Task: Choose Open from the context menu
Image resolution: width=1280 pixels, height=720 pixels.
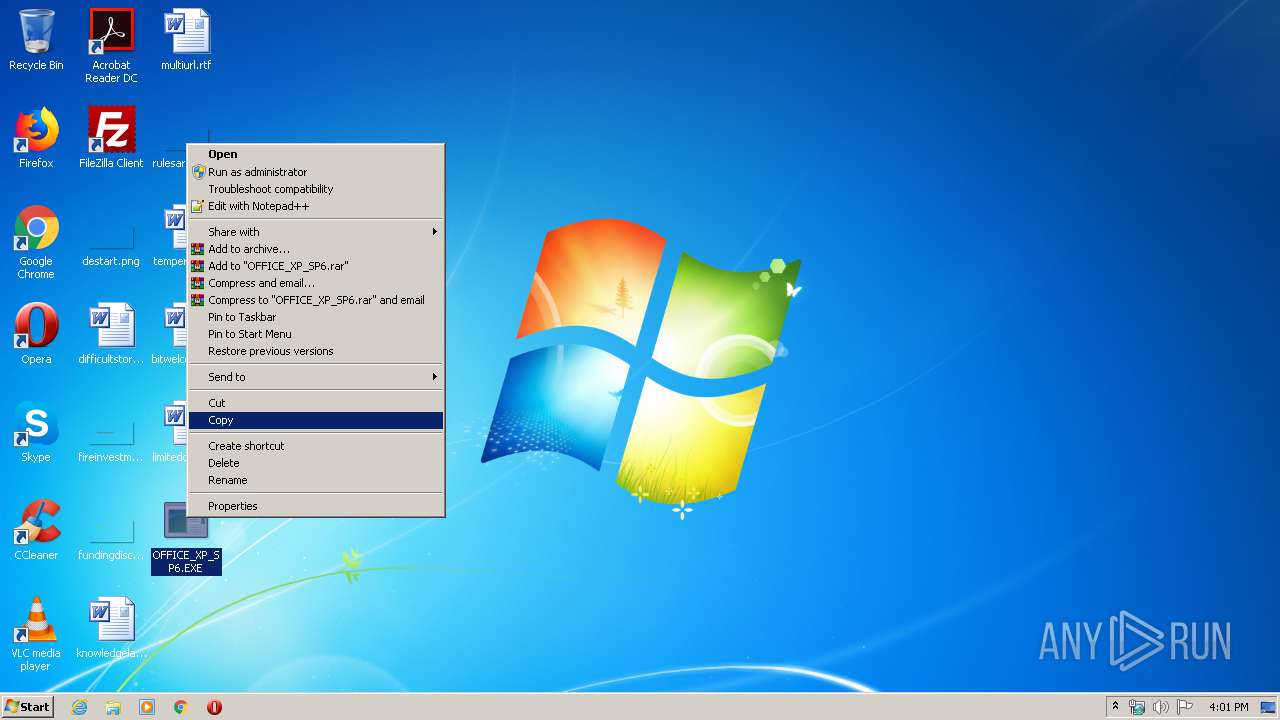Action: pyautogui.click(x=316, y=154)
